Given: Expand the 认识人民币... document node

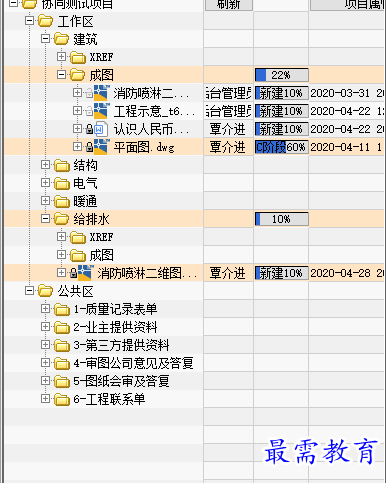Looking at the screenshot, I should 77,129.
